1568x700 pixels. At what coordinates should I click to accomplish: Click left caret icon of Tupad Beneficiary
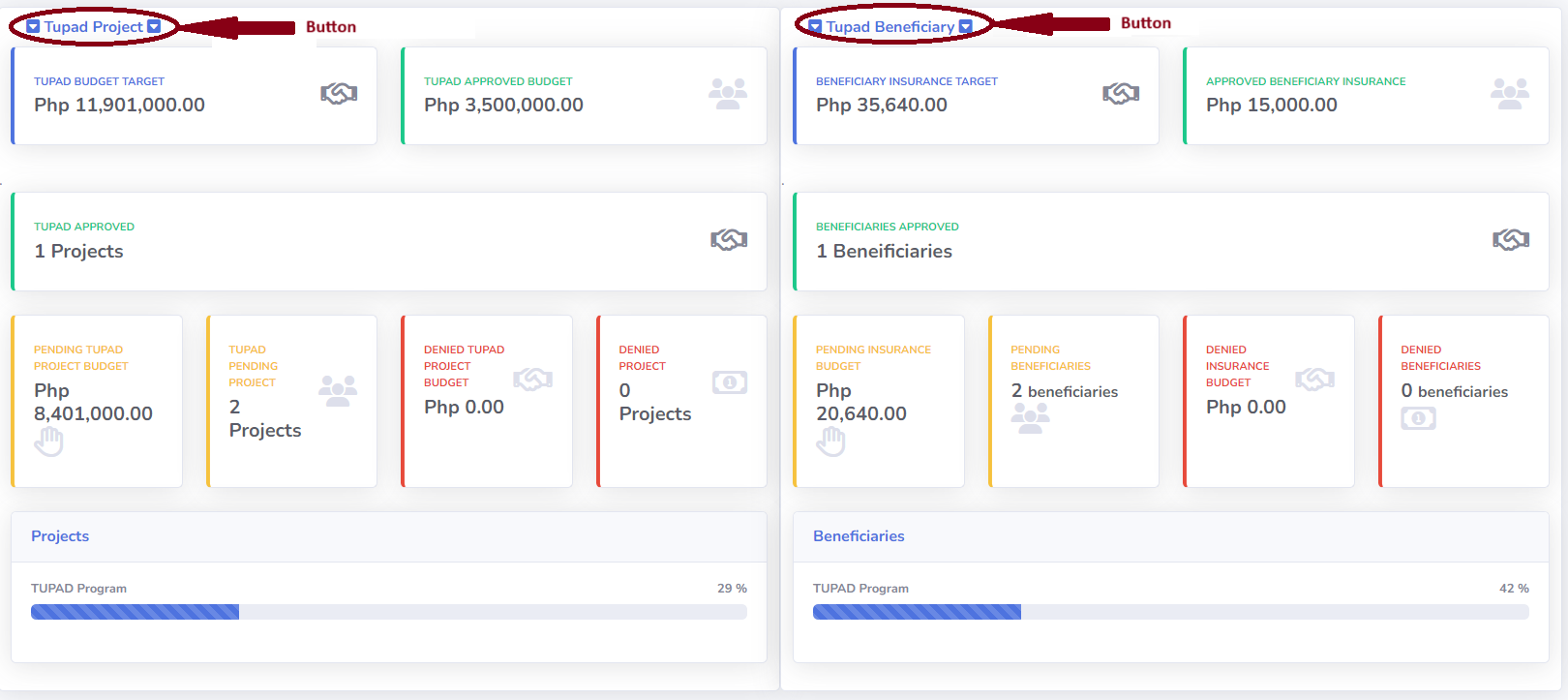[815, 27]
